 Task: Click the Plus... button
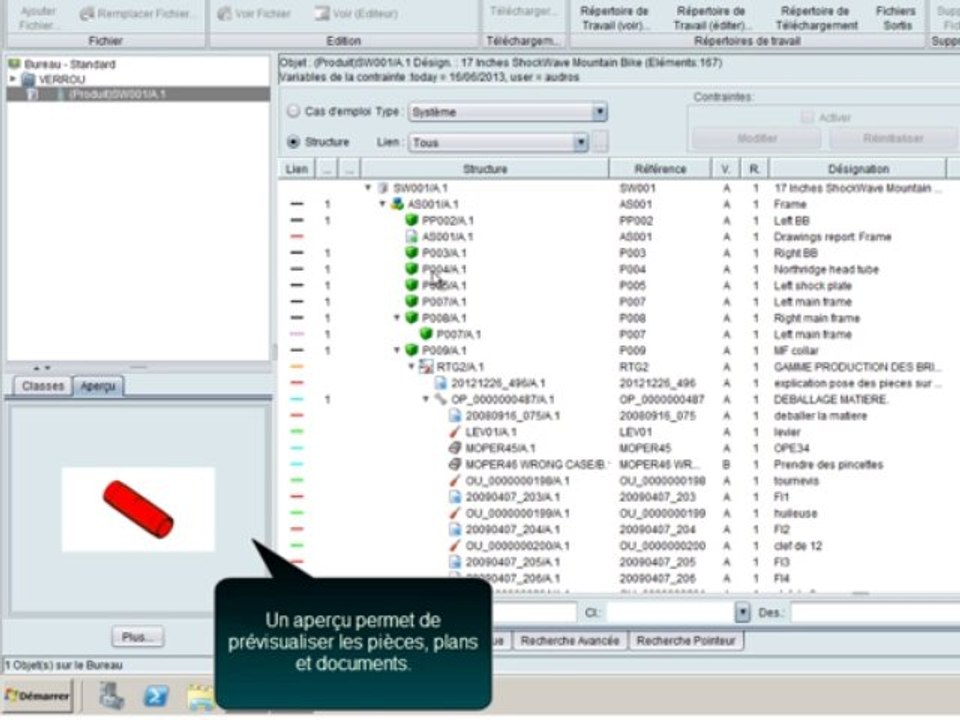(138, 637)
